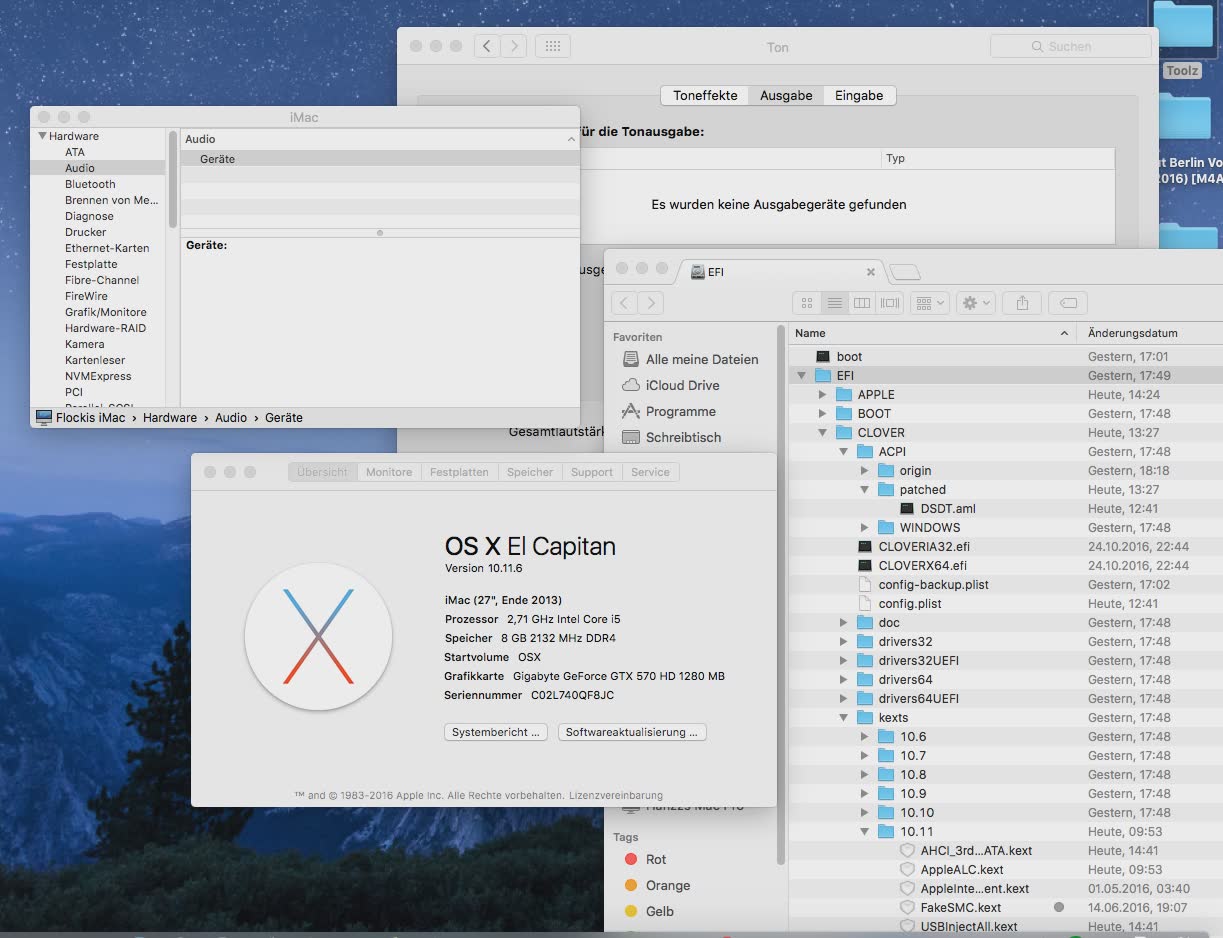
Task: Switch to the Eingabe tab
Action: [x=859, y=96]
